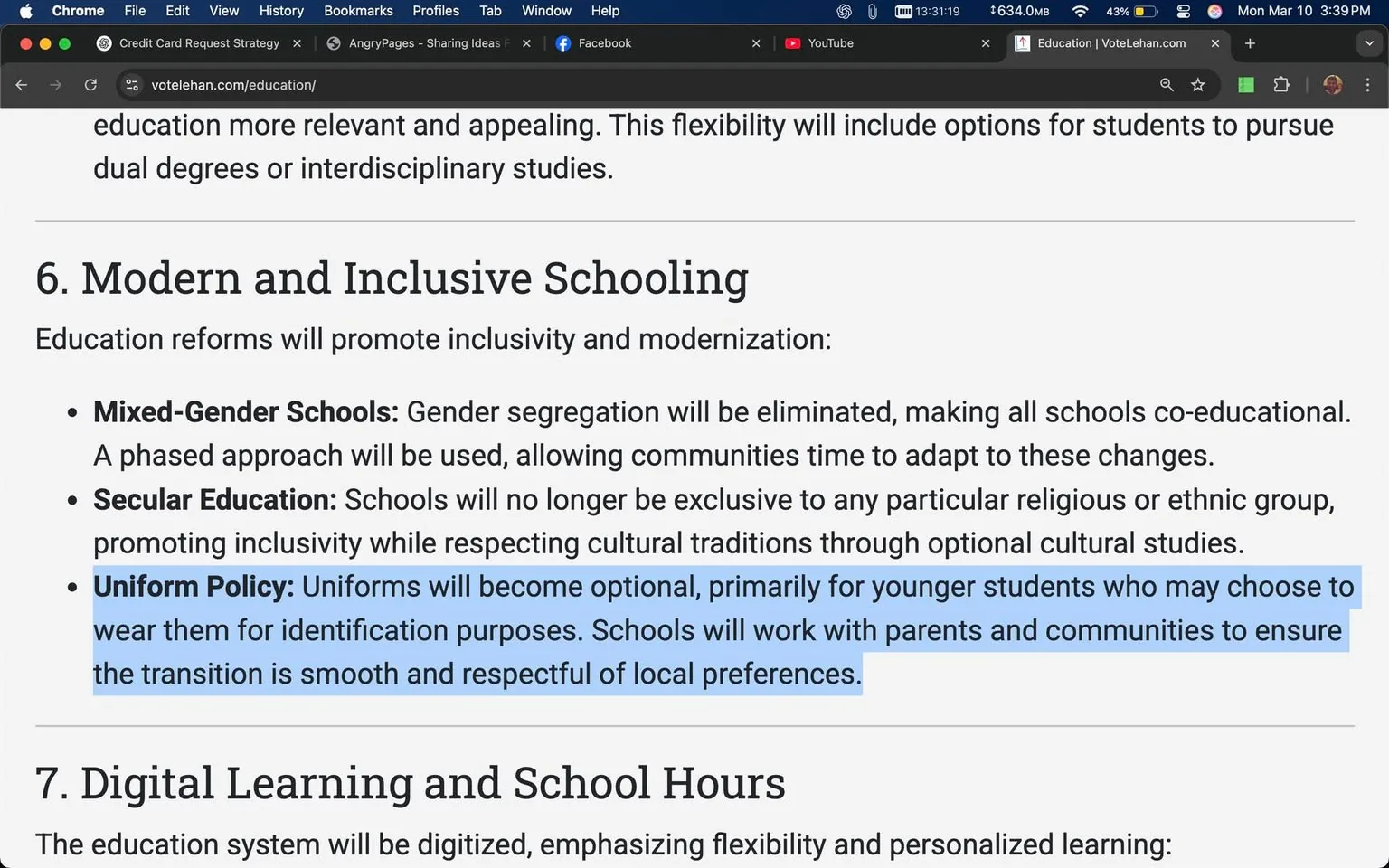Open the browser profile avatar

point(1332,85)
